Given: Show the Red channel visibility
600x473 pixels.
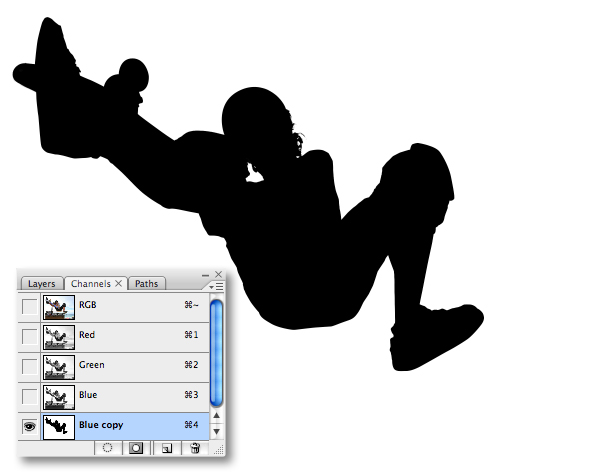Looking at the screenshot, I should (29, 337).
